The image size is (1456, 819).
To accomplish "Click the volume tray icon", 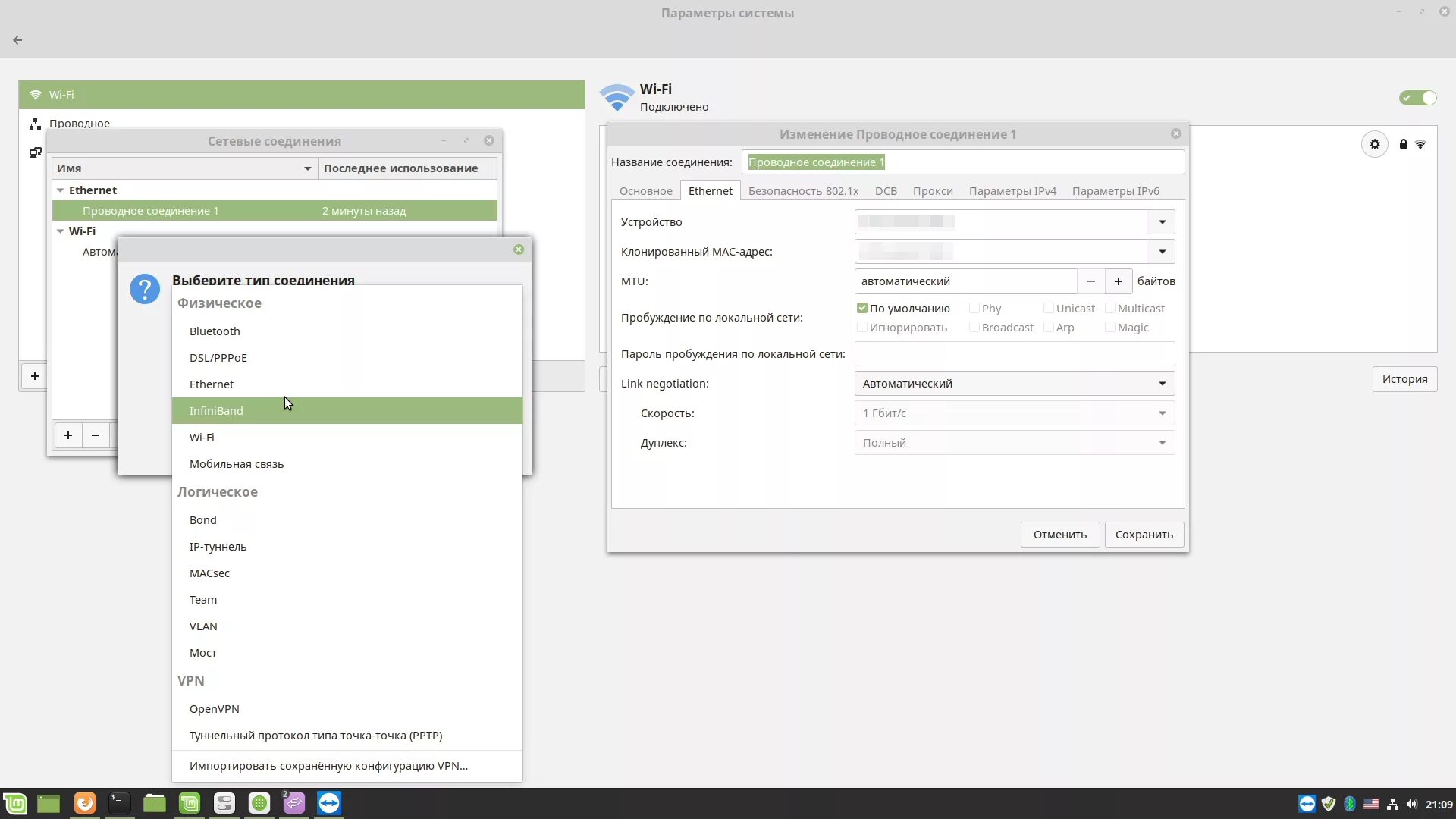I will [x=1411, y=804].
